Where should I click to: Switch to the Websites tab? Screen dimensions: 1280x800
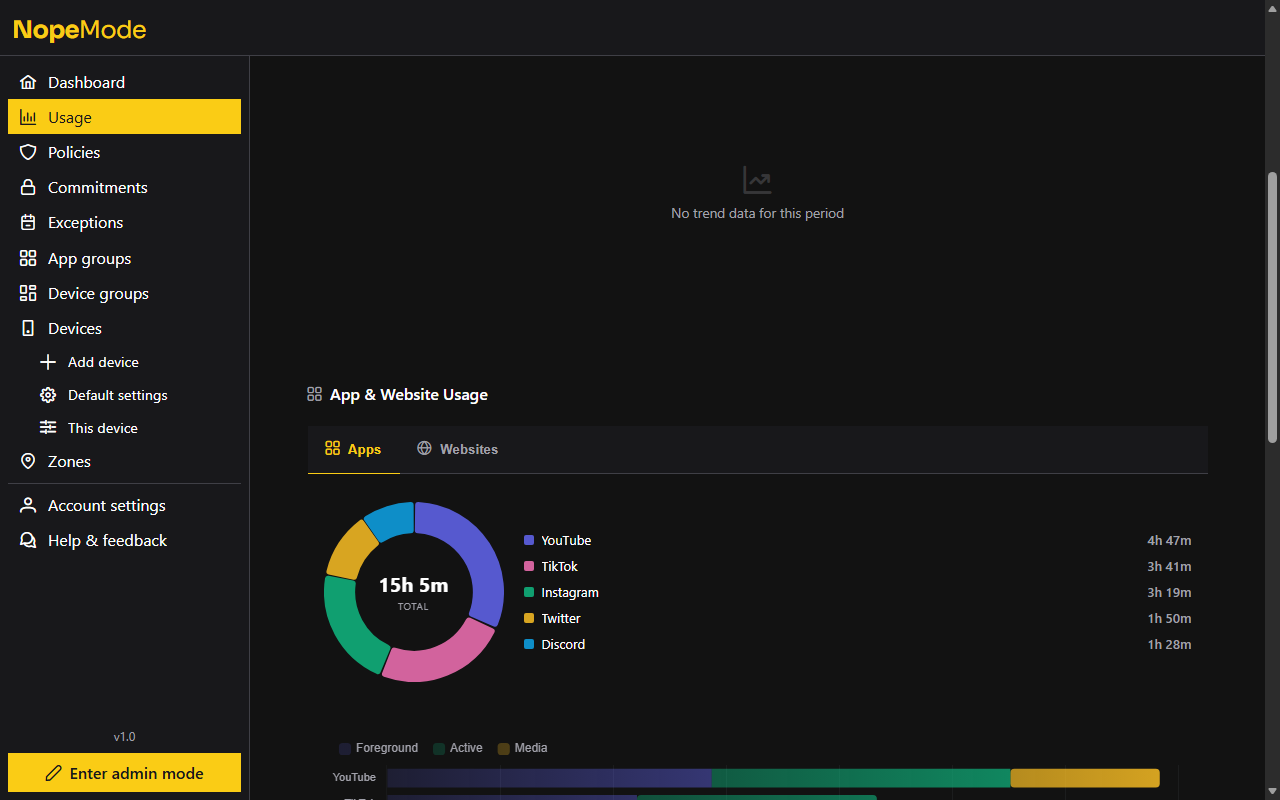(457, 449)
